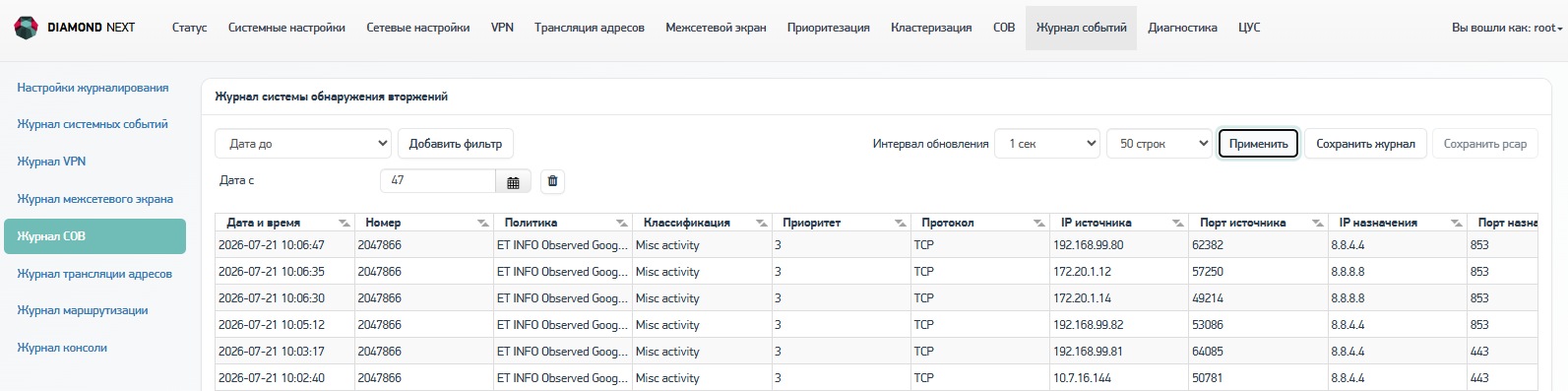Delete the 'Дата с' filter with trash icon
Image resolution: width=1568 pixels, height=391 pixels.
[x=552, y=181]
